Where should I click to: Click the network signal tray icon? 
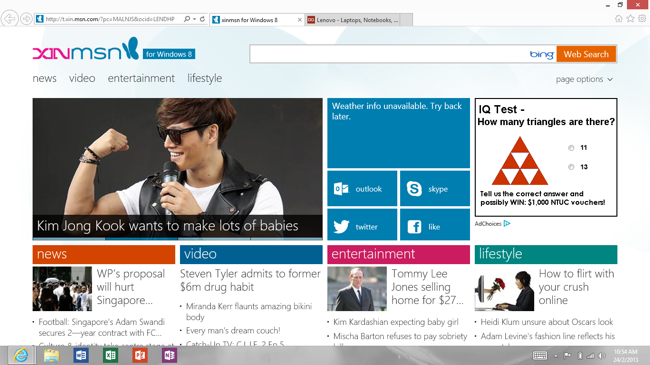[x=590, y=355]
